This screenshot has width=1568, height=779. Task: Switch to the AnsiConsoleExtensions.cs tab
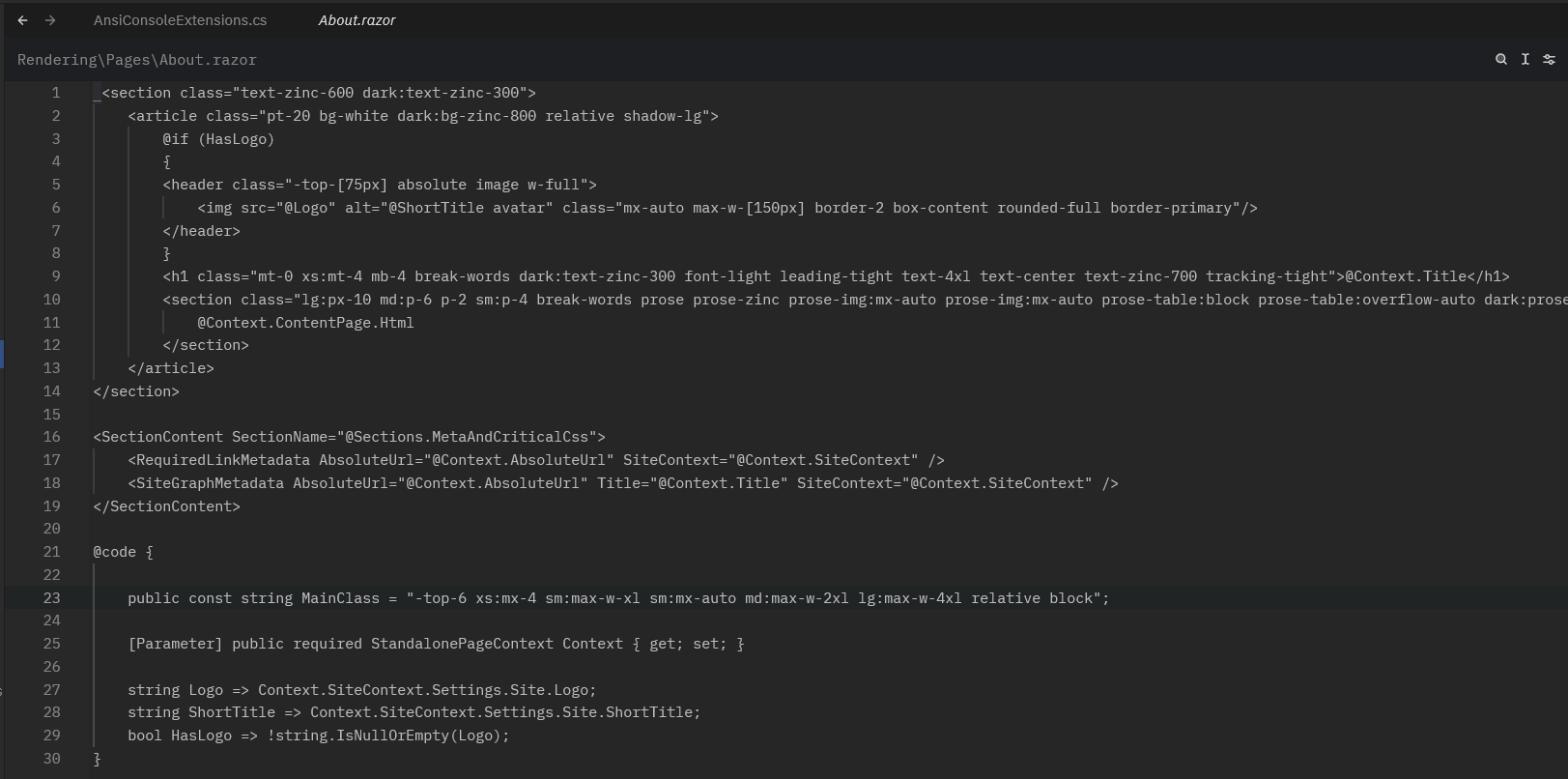point(180,20)
